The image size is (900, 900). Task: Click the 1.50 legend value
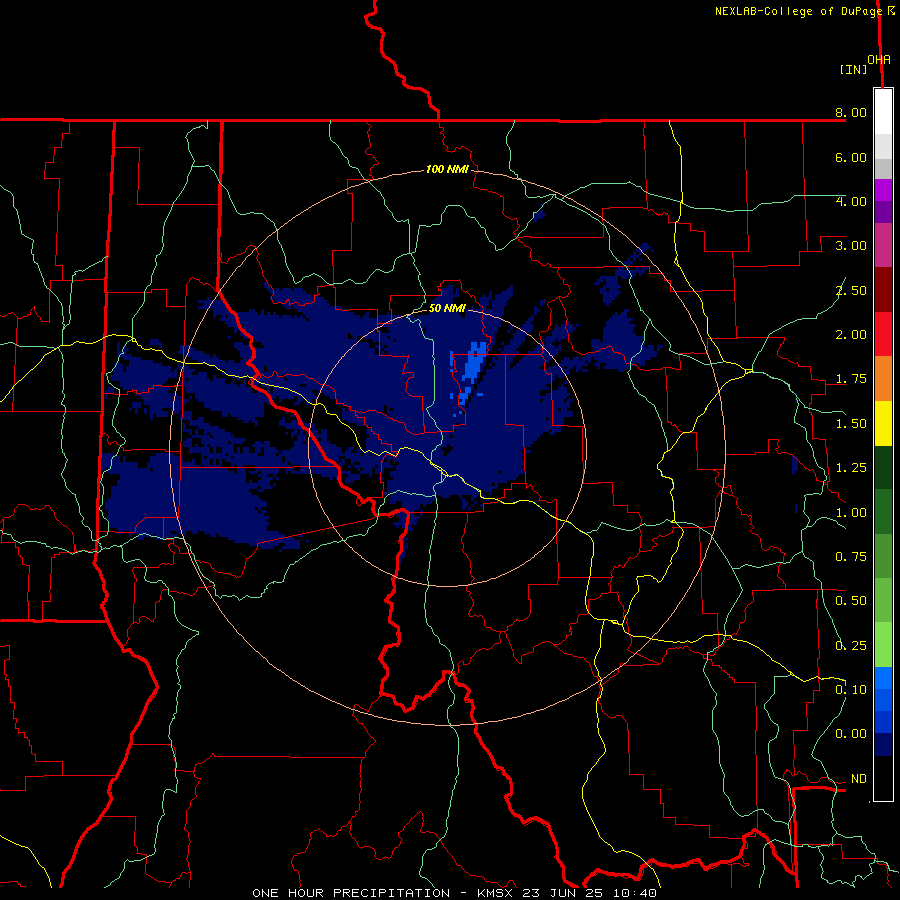pos(851,424)
